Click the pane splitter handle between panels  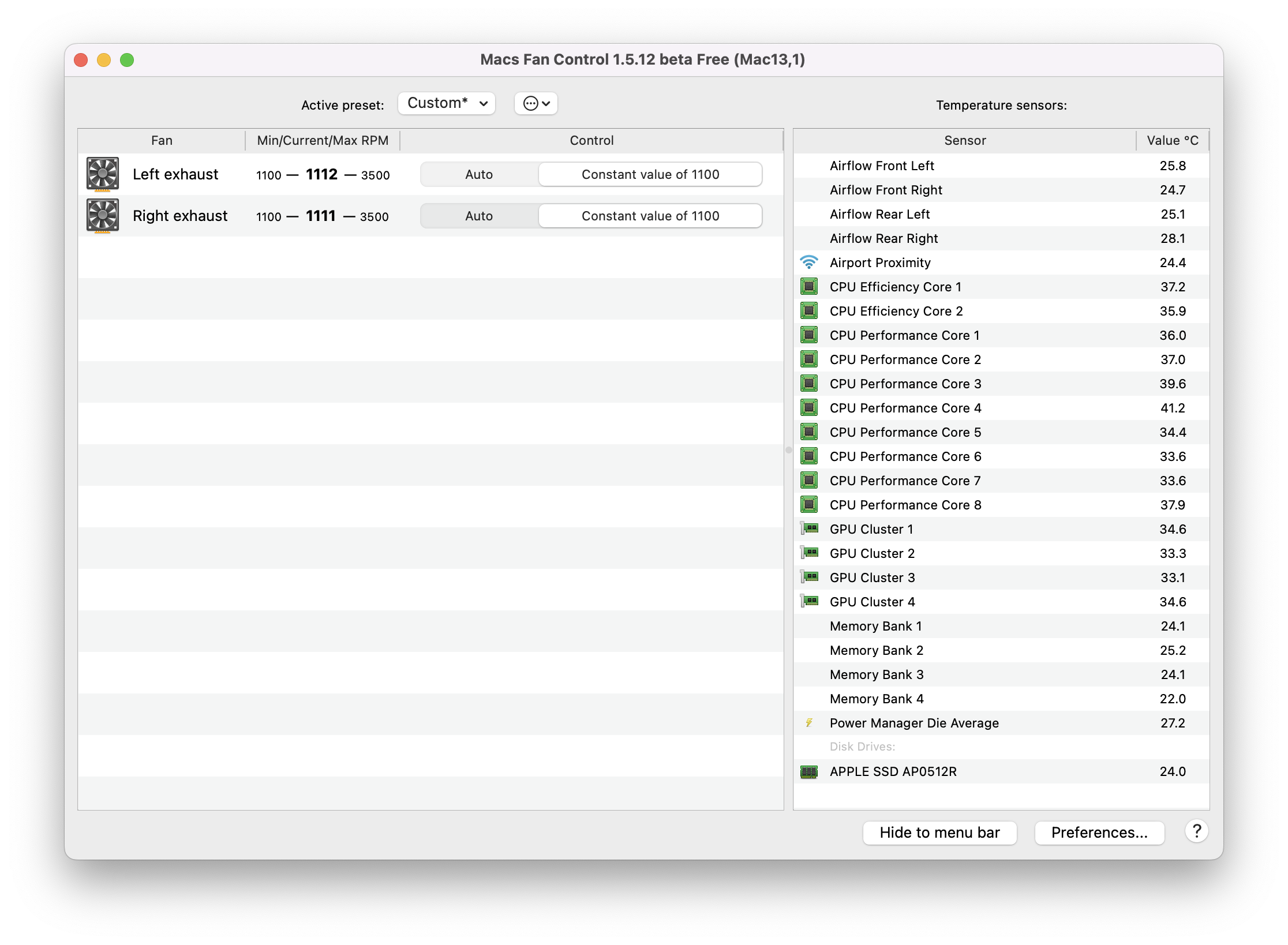point(788,449)
